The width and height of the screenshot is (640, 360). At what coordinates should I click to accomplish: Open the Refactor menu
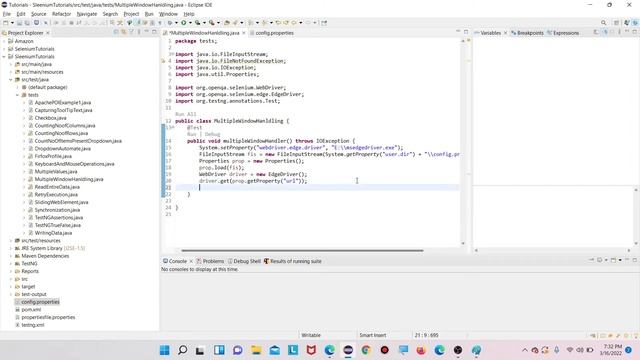point(61,14)
